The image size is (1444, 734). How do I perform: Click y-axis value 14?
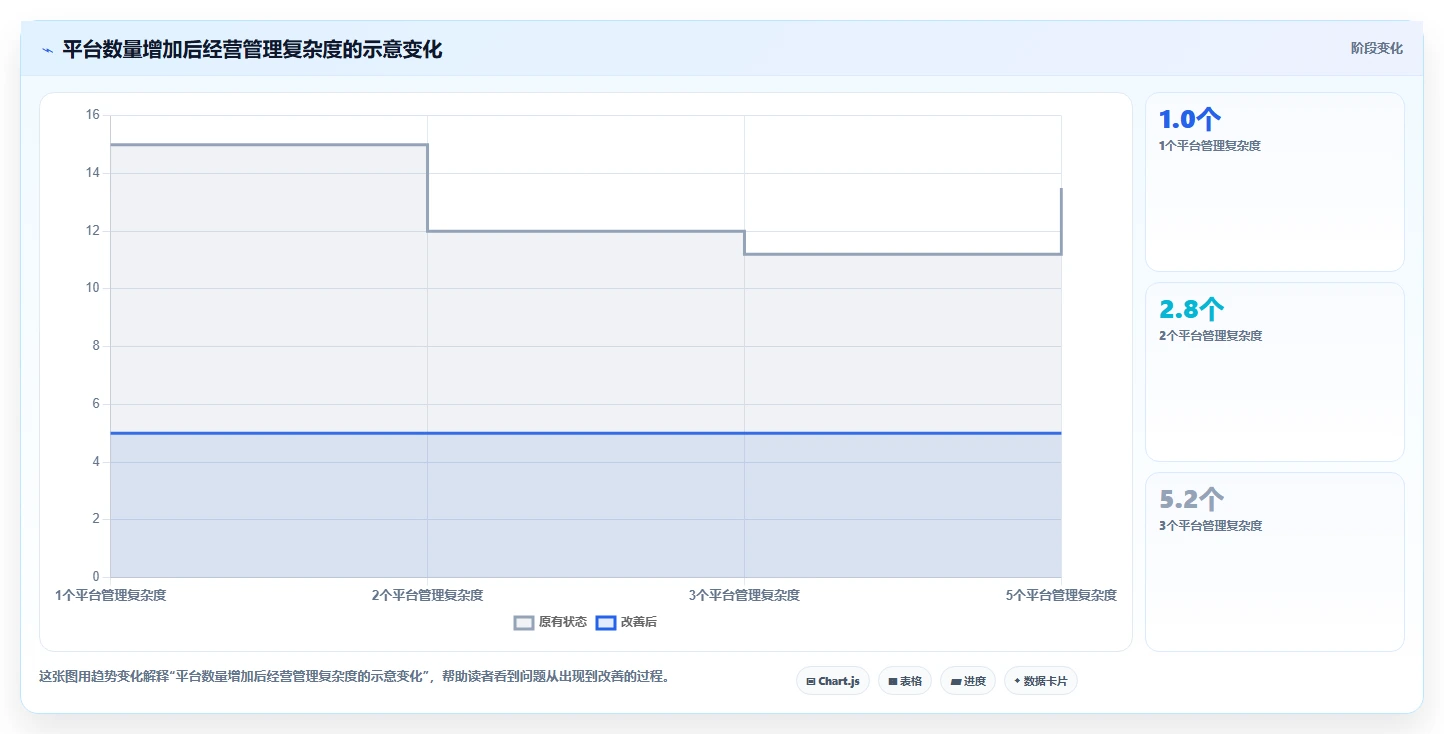click(93, 173)
